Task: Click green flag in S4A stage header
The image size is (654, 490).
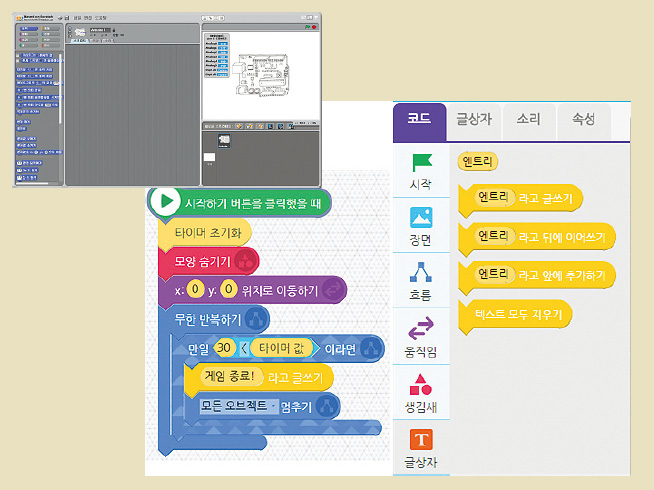Action: click(x=307, y=27)
